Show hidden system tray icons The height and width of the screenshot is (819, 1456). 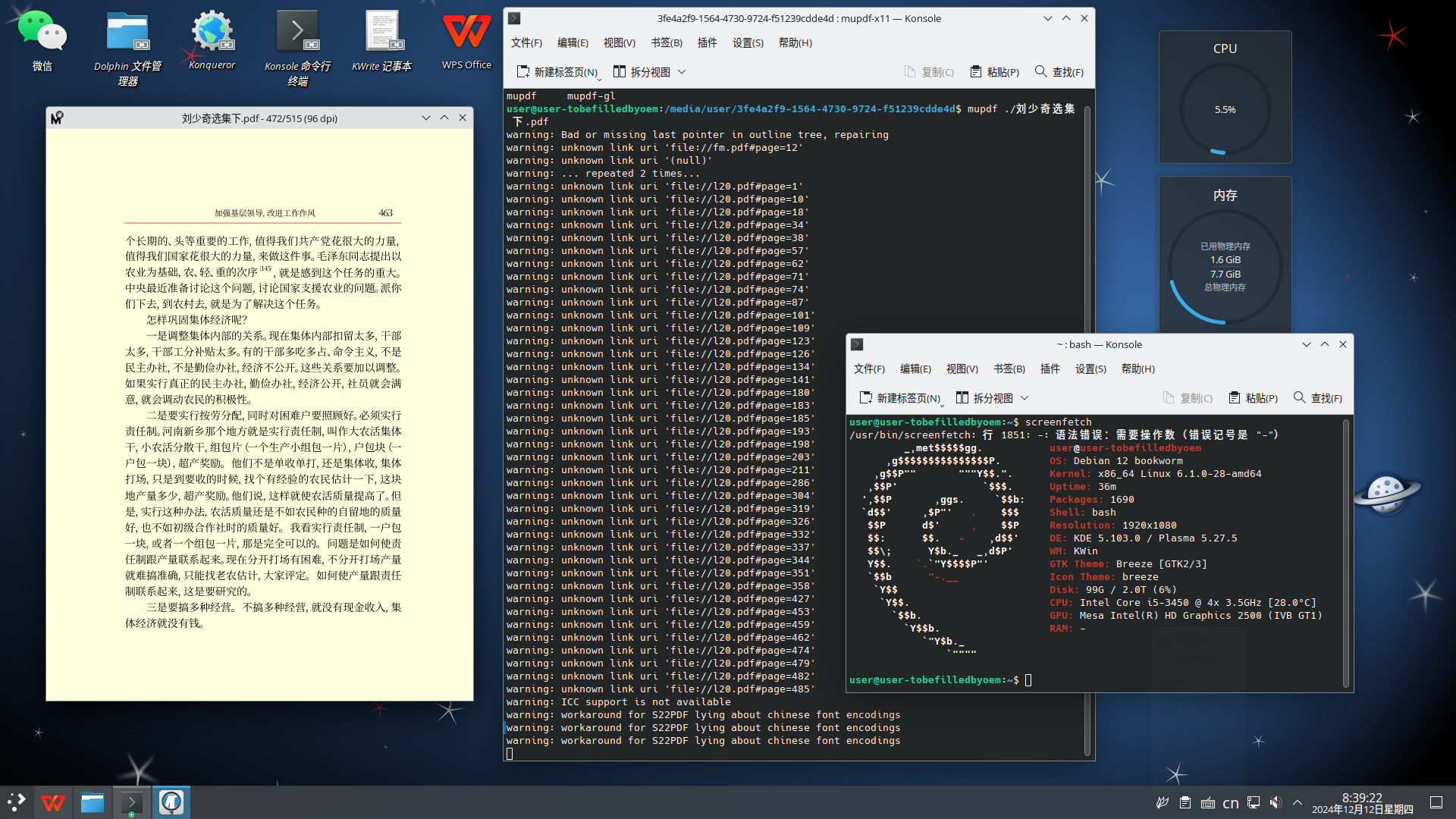coord(1298,802)
